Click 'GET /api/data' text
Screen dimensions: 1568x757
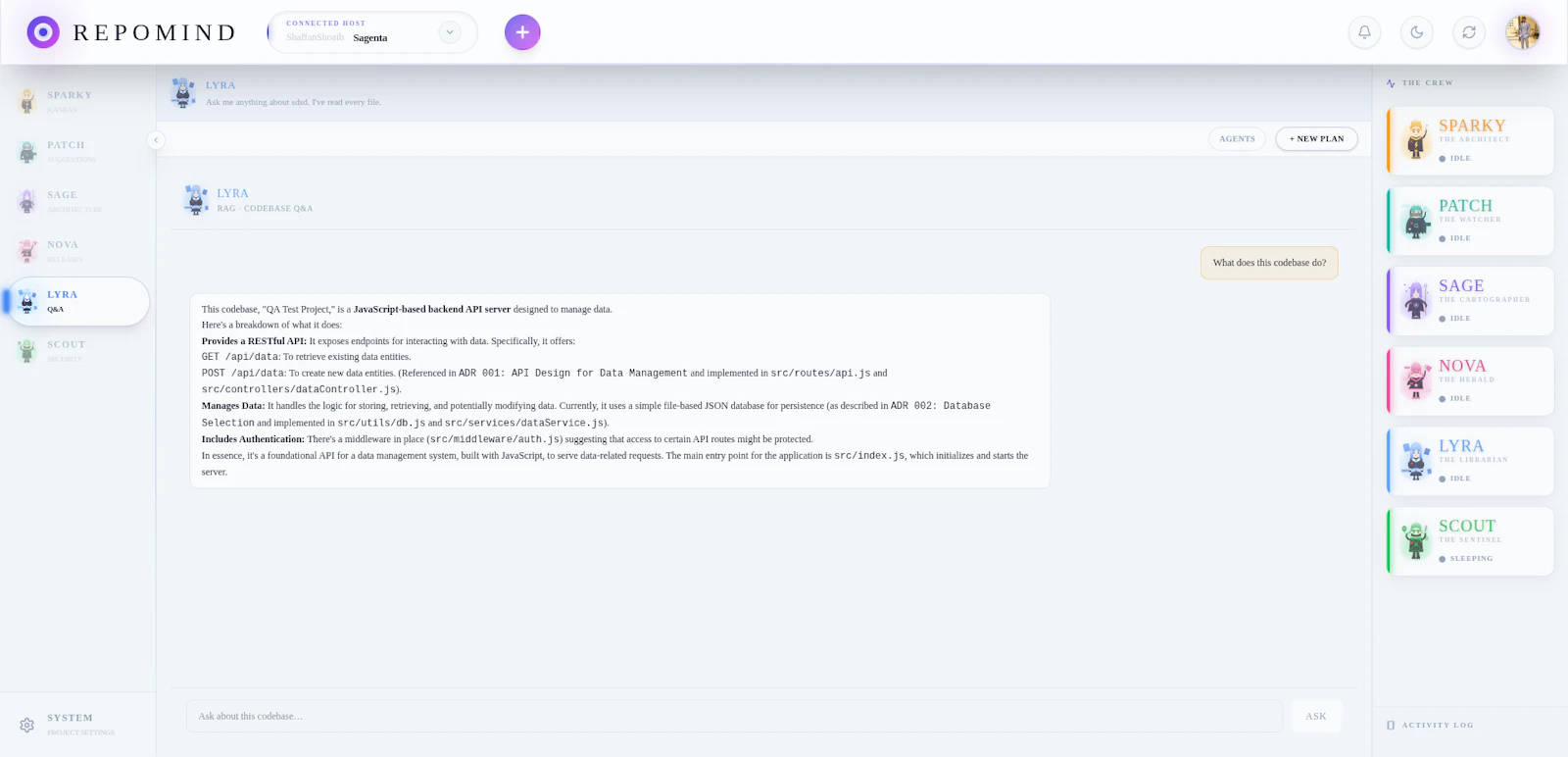click(240, 357)
